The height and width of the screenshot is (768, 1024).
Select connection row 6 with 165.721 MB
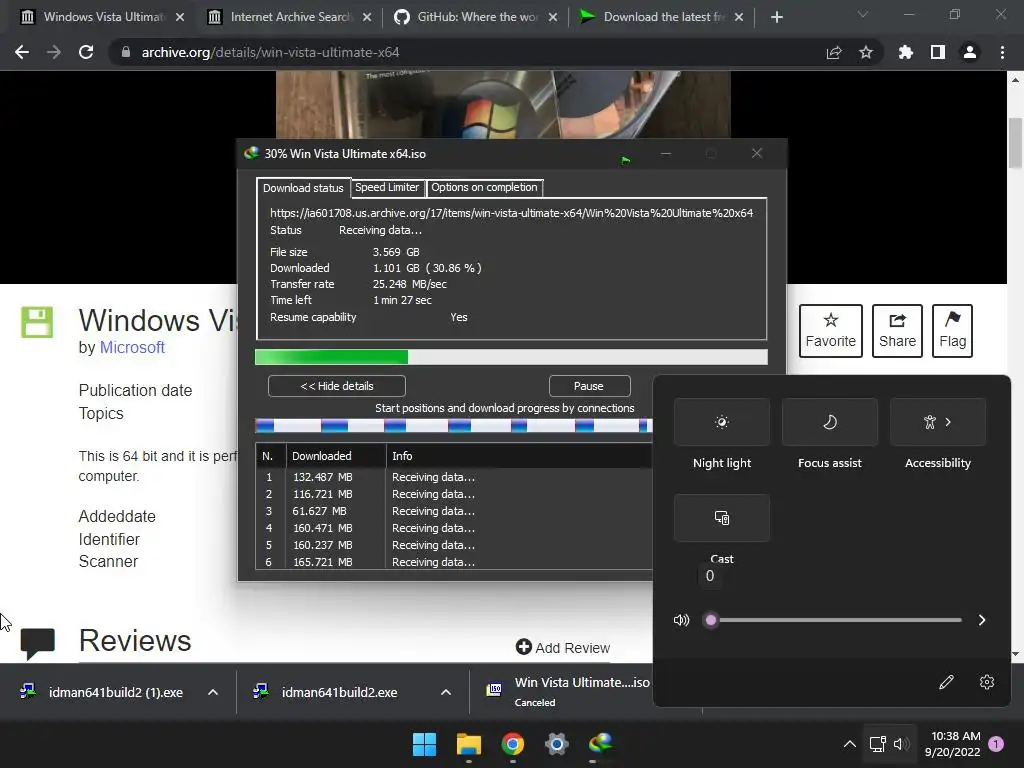(453, 562)
